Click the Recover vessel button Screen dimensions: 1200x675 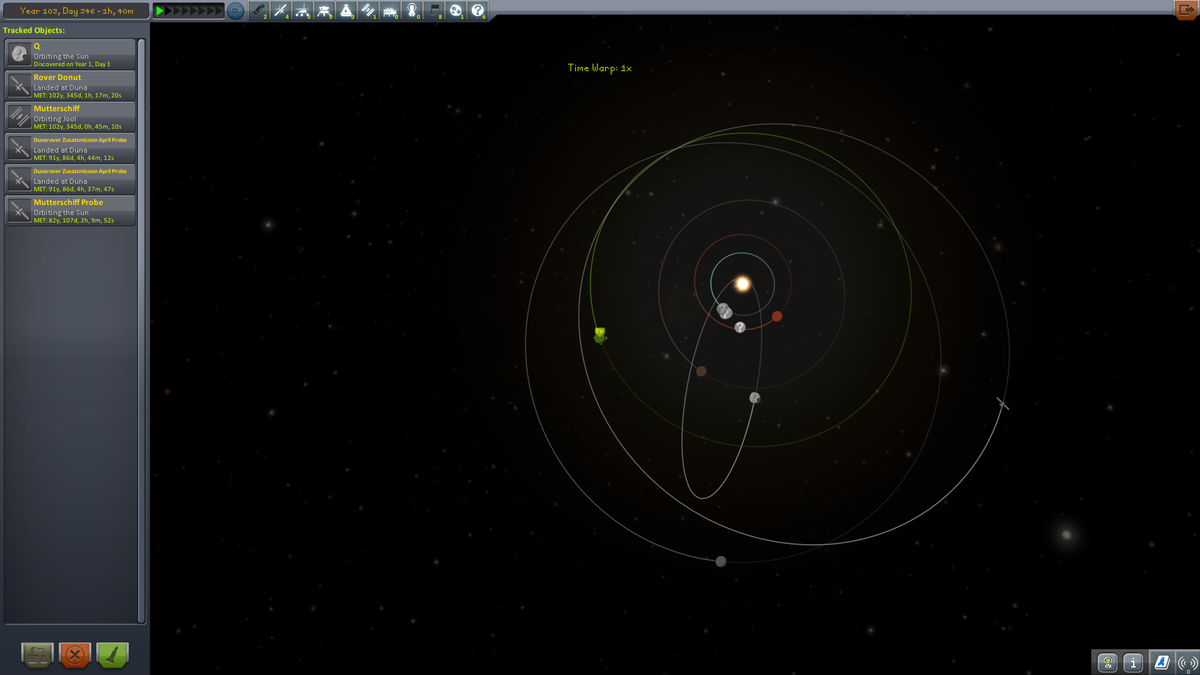39,655
